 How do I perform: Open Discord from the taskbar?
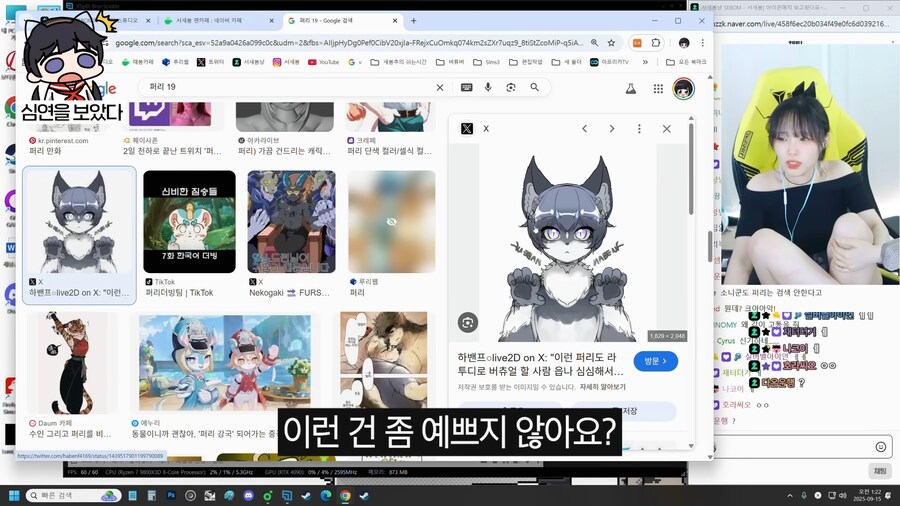pyautogui.click(x=248, y=496)
